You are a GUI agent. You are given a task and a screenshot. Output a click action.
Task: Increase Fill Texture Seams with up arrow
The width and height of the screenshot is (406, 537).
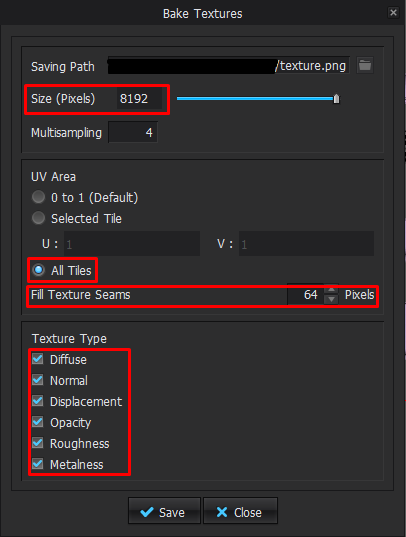pyautogui.click(x=331, y=290)
